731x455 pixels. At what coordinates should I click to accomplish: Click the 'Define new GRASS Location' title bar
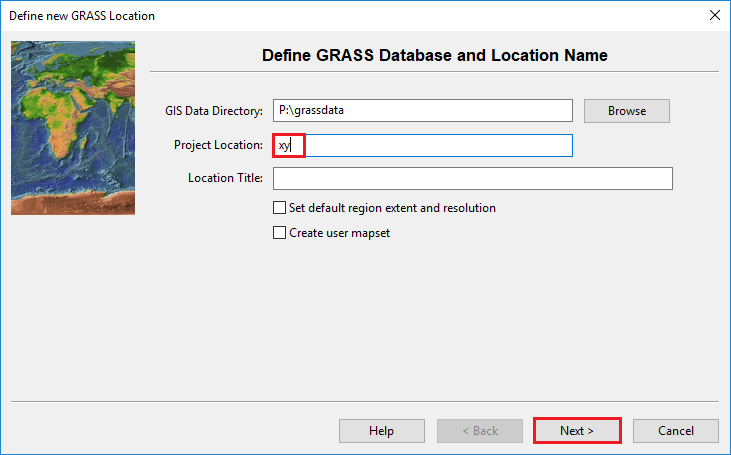click(x=300, y=16)
